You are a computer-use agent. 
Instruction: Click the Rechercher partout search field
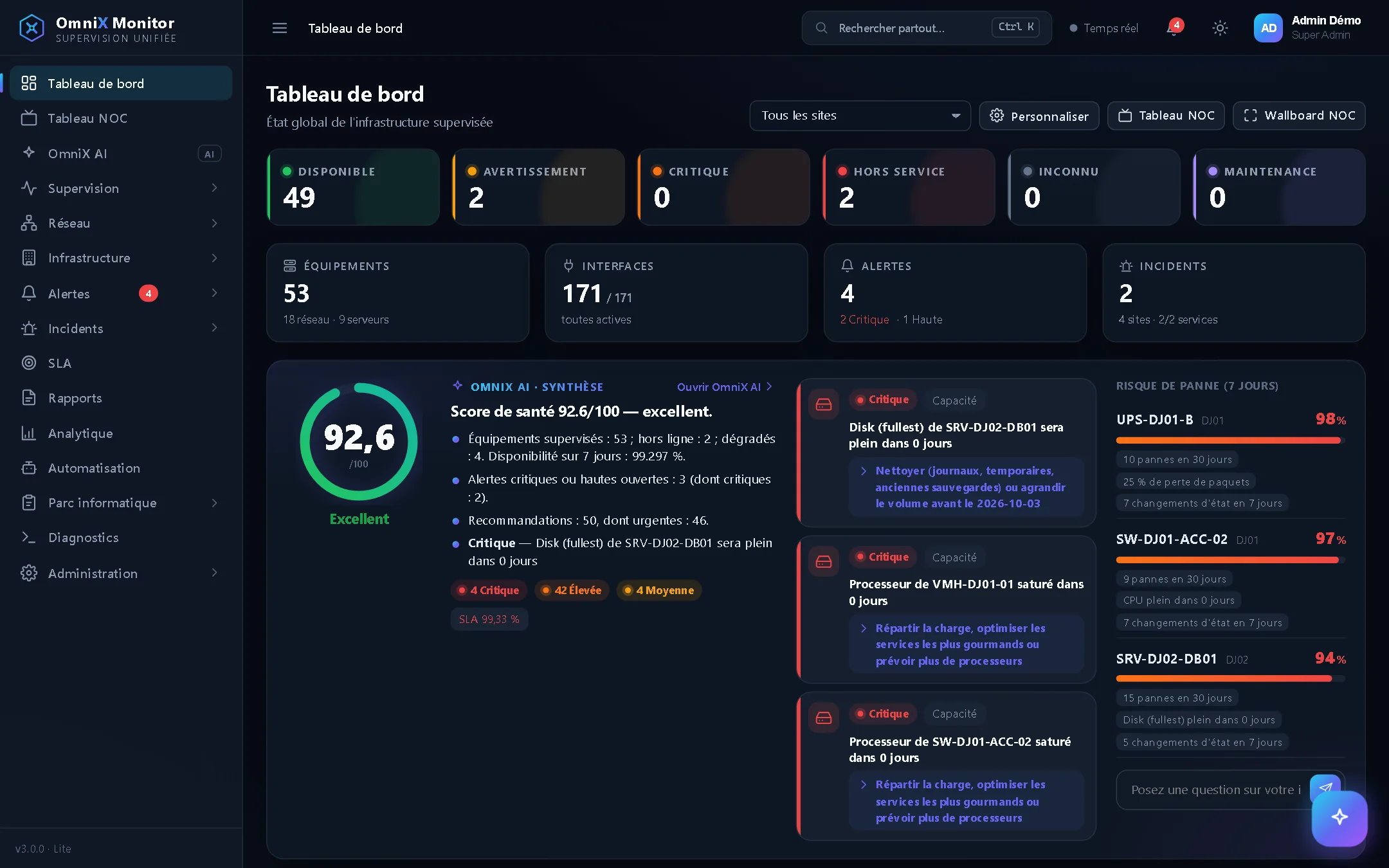tap(926, 28)
